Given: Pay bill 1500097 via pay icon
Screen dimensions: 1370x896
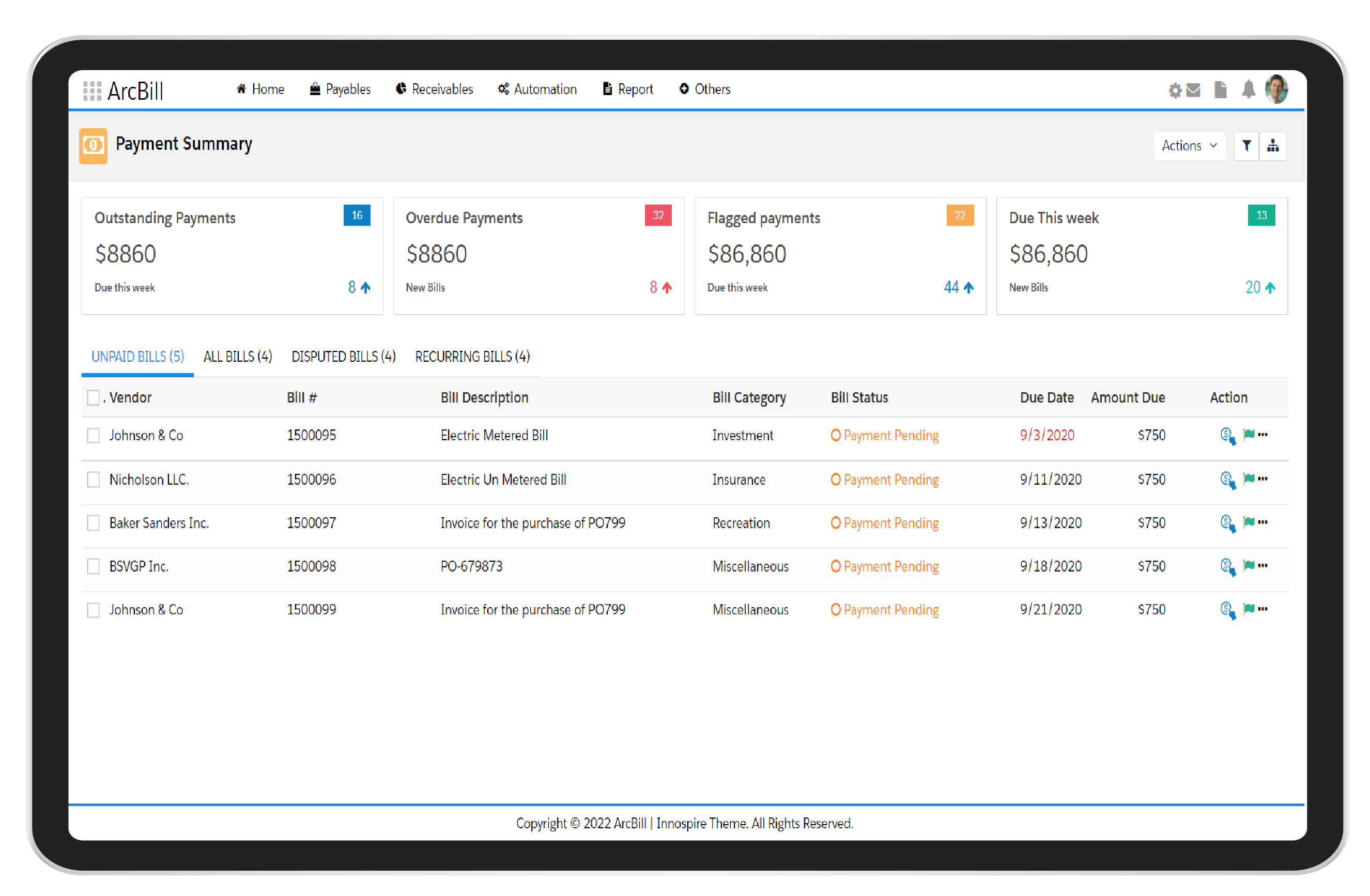Looking at the screenshot, I should 1227,523.
